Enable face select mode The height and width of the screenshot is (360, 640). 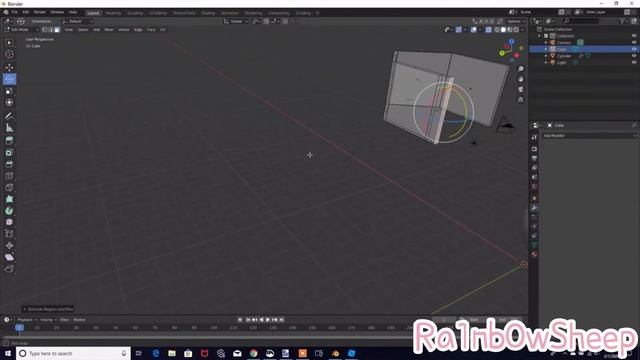[x=57, y=30]
